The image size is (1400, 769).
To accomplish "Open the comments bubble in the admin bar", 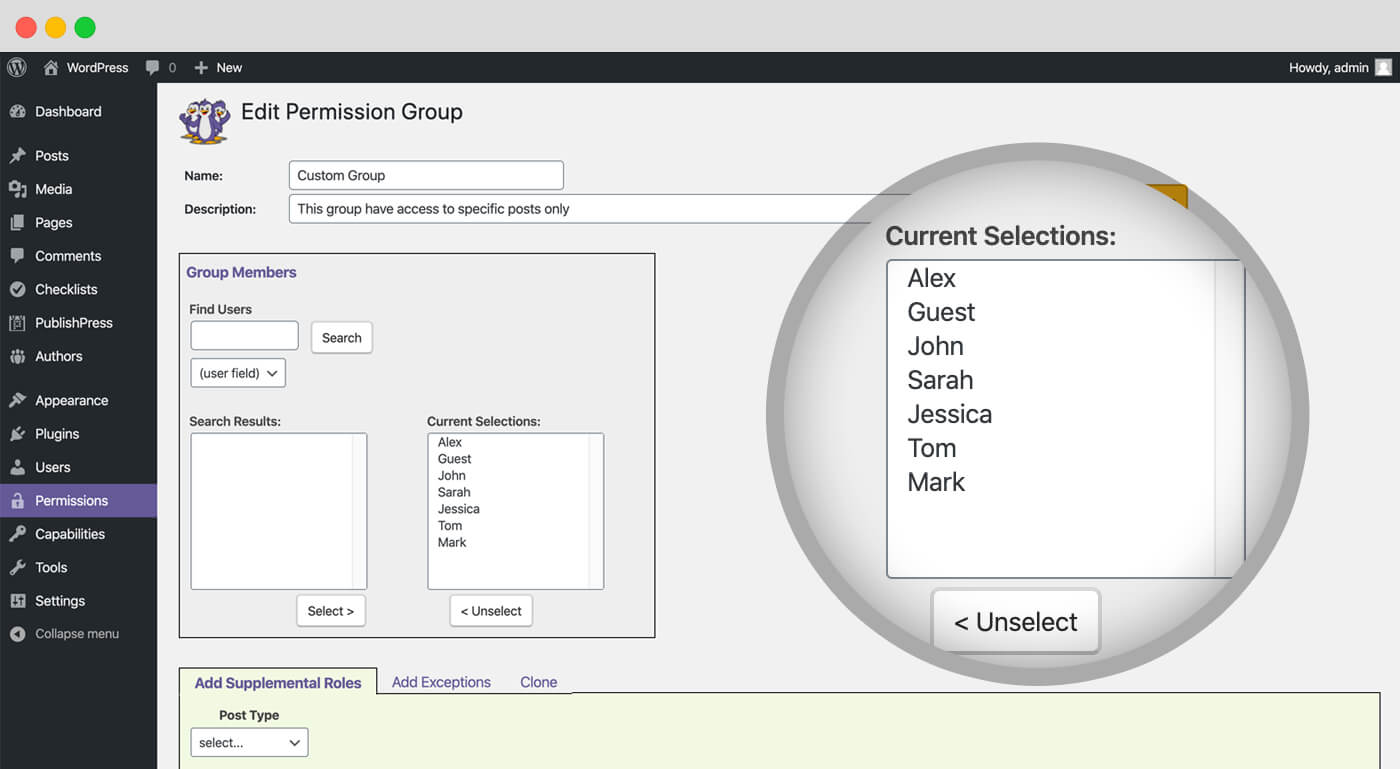I will [x=152, y=68].
